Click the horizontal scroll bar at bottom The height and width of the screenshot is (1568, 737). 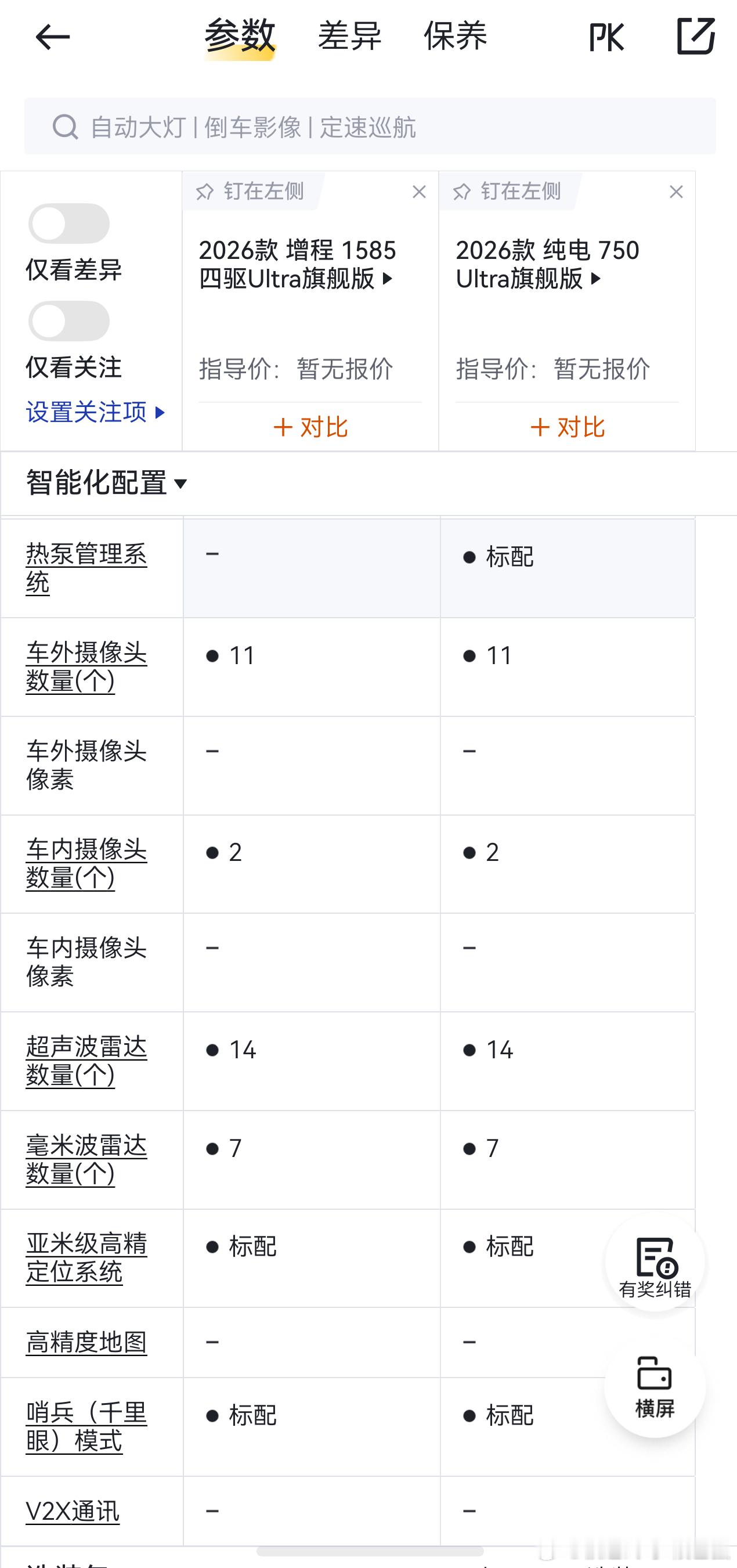coord(370,1551)
